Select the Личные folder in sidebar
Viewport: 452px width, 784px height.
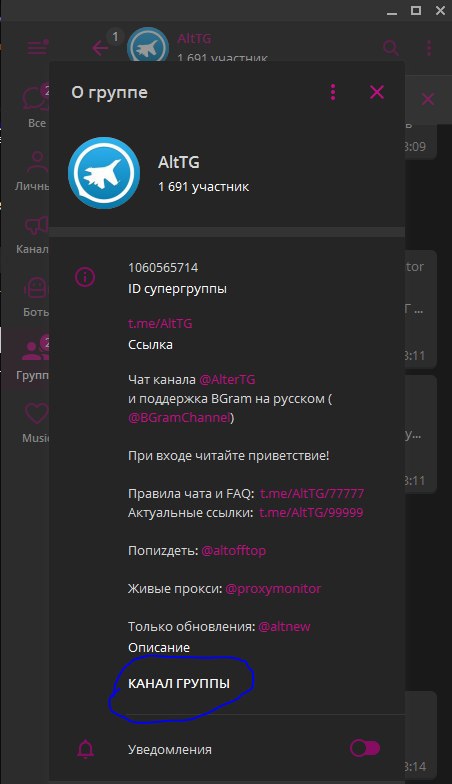[x=32, y=170]
